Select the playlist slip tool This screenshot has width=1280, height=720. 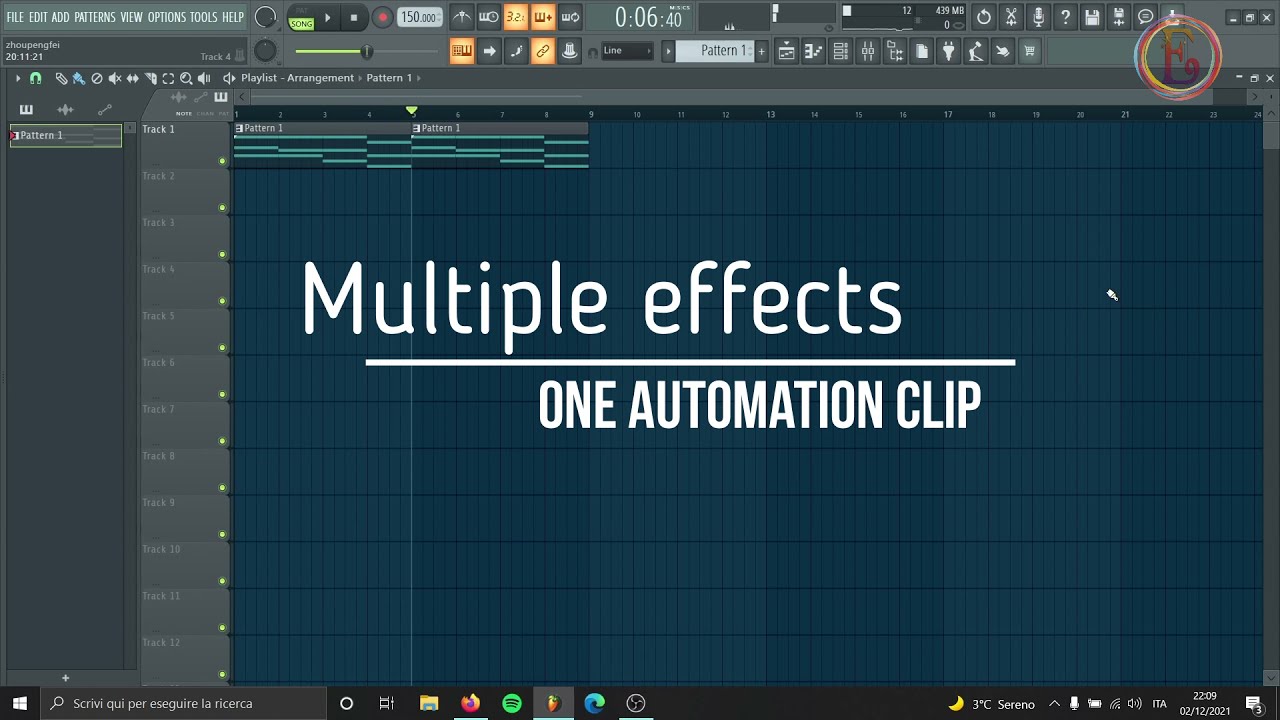132,78
